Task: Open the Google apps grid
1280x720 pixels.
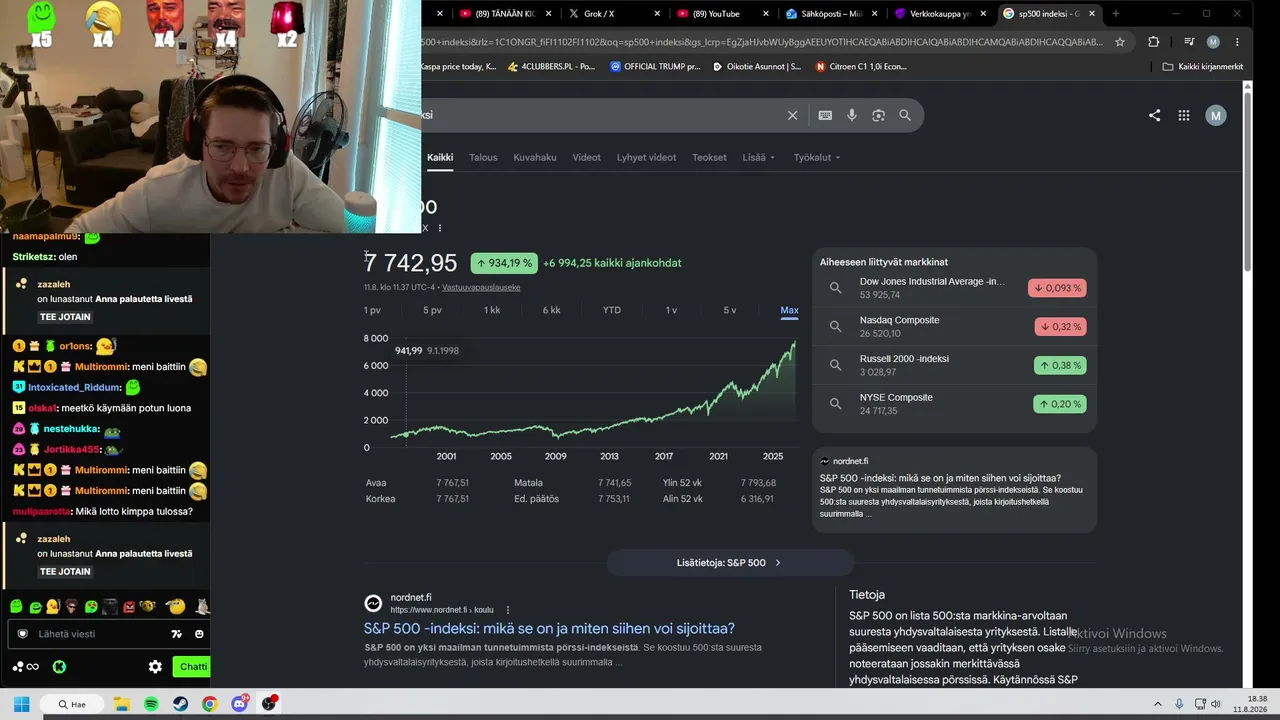Action: pyautogui.click(x=1184, y=115)
